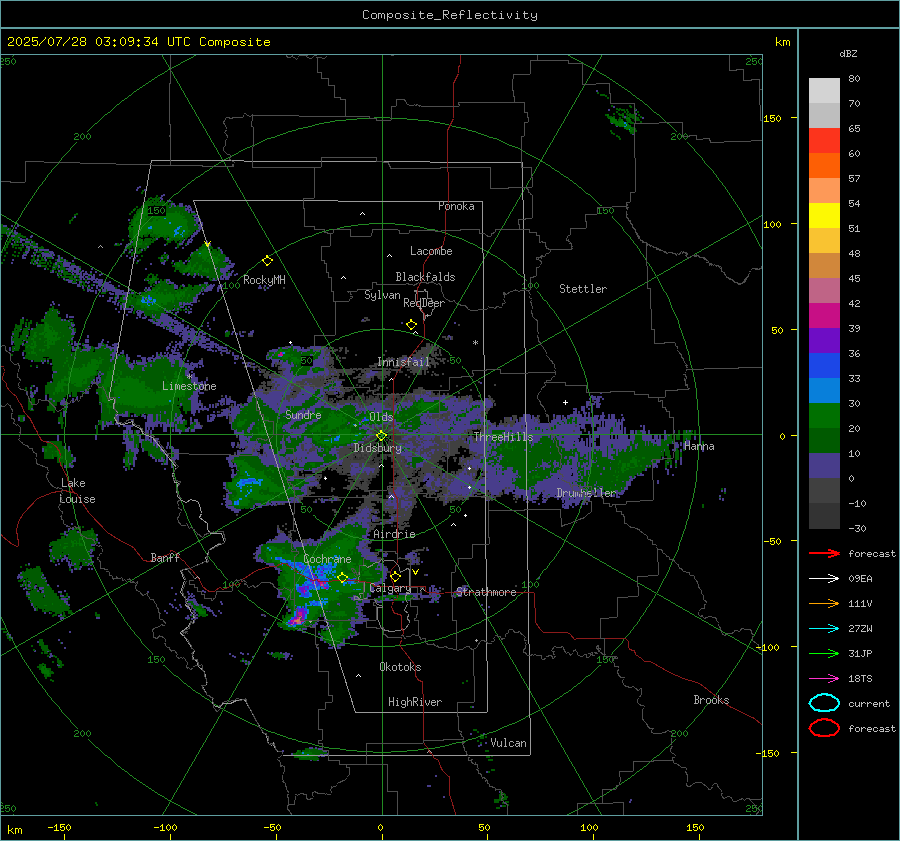Click the Cochrane city label
The width and height of the screenshot is (900, 841).
tap(327, 559)
